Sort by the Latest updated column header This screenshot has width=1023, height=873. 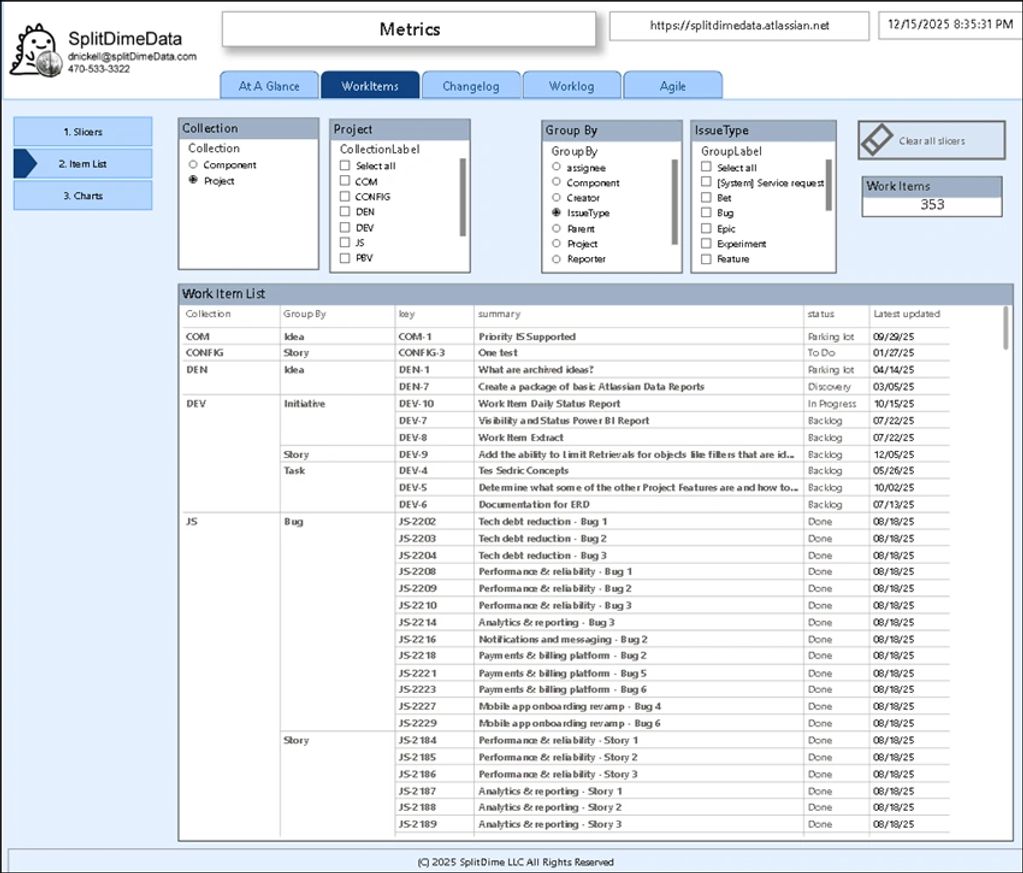pos(905,314)
